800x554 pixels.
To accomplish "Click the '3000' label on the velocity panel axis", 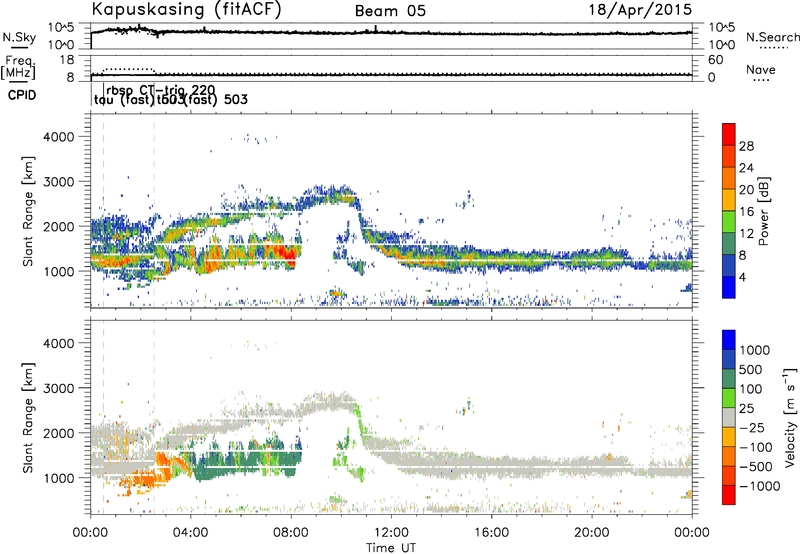I will click(x=59, y=388).
